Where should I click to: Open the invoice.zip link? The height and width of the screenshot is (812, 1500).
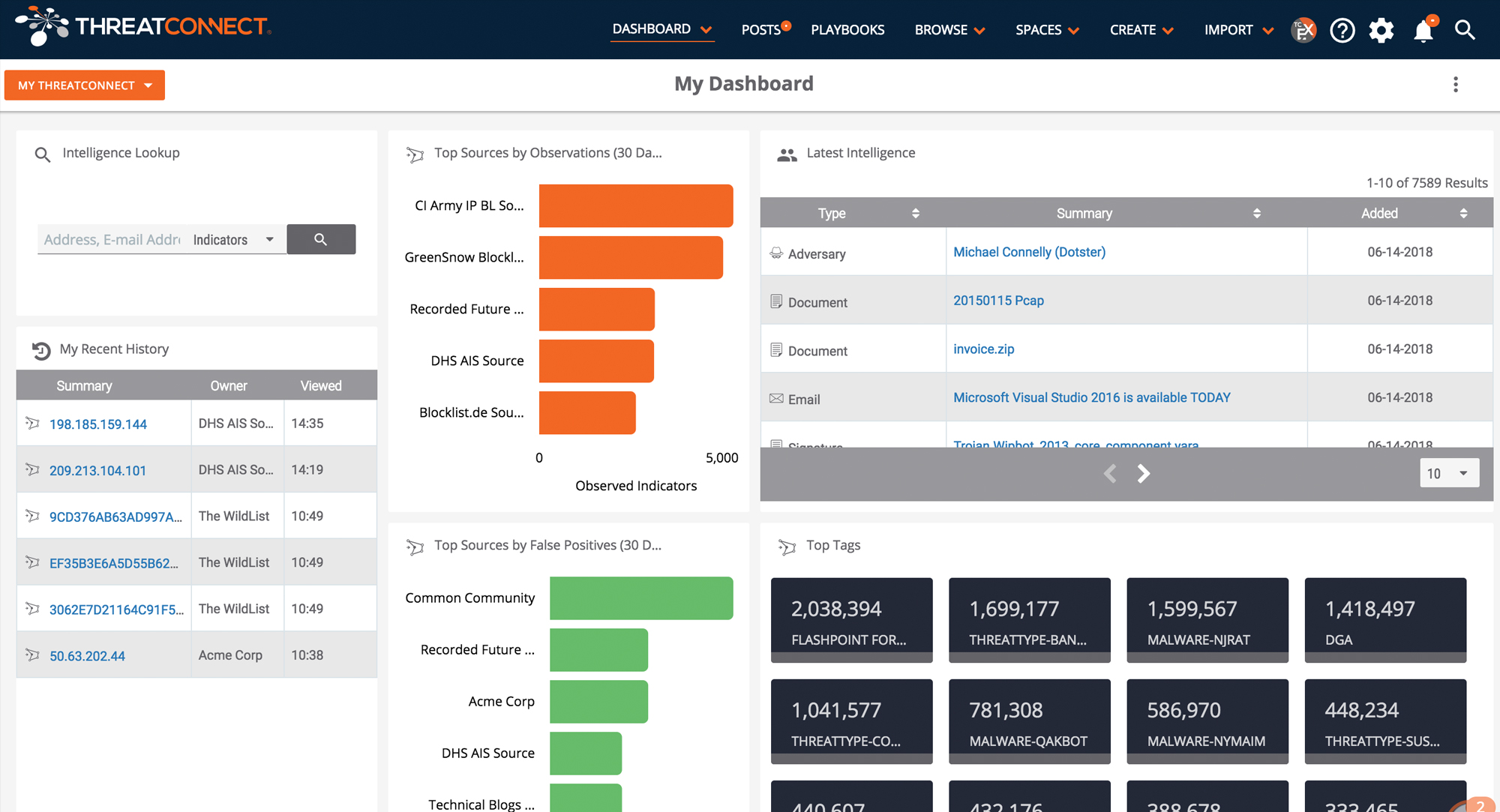coord(983,349)
